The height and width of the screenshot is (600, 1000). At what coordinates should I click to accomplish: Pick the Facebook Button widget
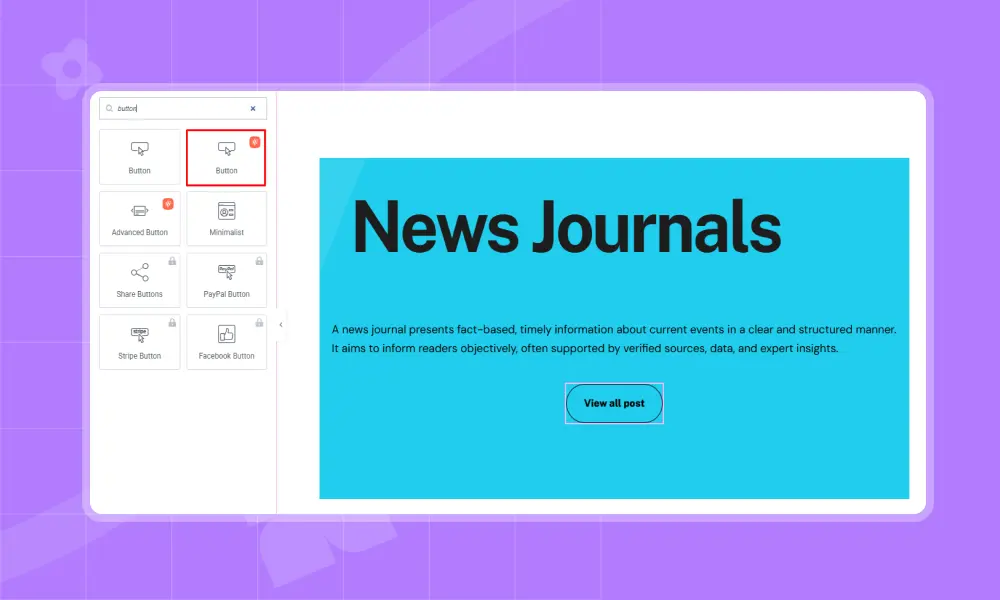[226, 342]
